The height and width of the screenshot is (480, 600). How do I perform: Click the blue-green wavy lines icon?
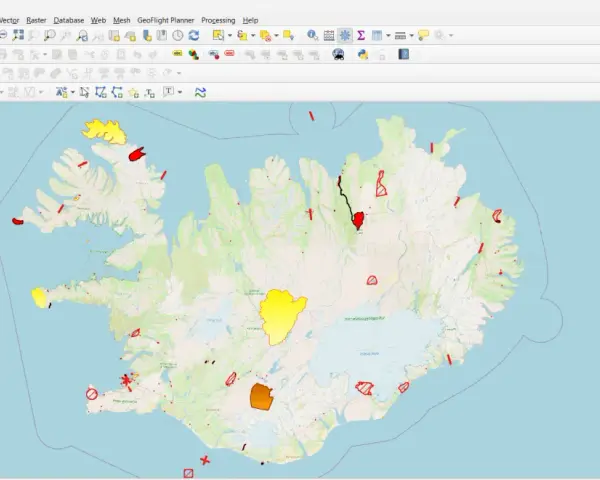[200, 92]
